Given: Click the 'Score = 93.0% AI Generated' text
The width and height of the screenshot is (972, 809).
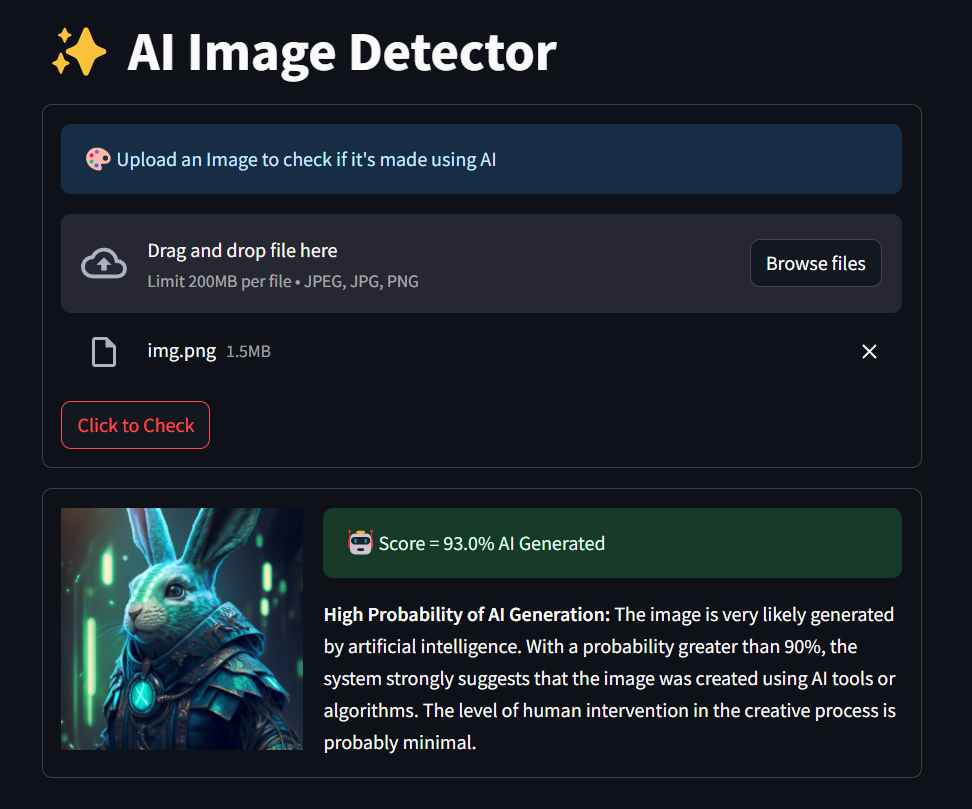Looking at the screenshot, I should 491,544.
